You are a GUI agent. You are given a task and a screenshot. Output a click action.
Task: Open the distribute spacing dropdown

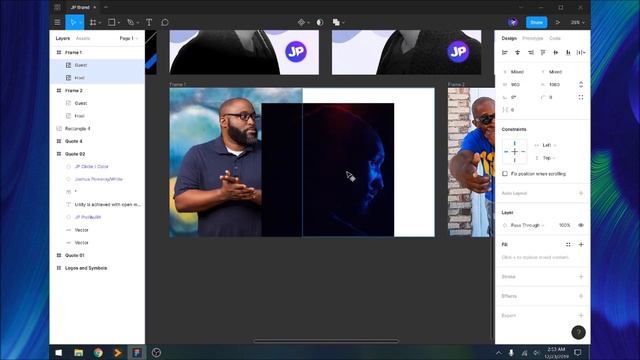tap(581, 52)
